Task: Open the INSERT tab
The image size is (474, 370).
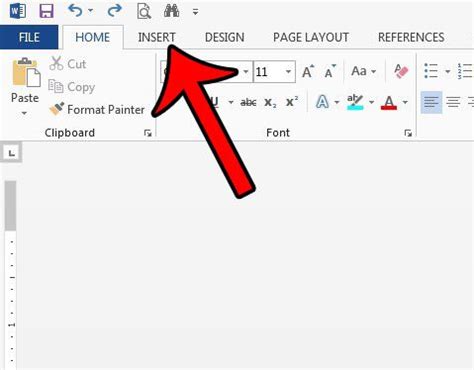Action: 157,37
